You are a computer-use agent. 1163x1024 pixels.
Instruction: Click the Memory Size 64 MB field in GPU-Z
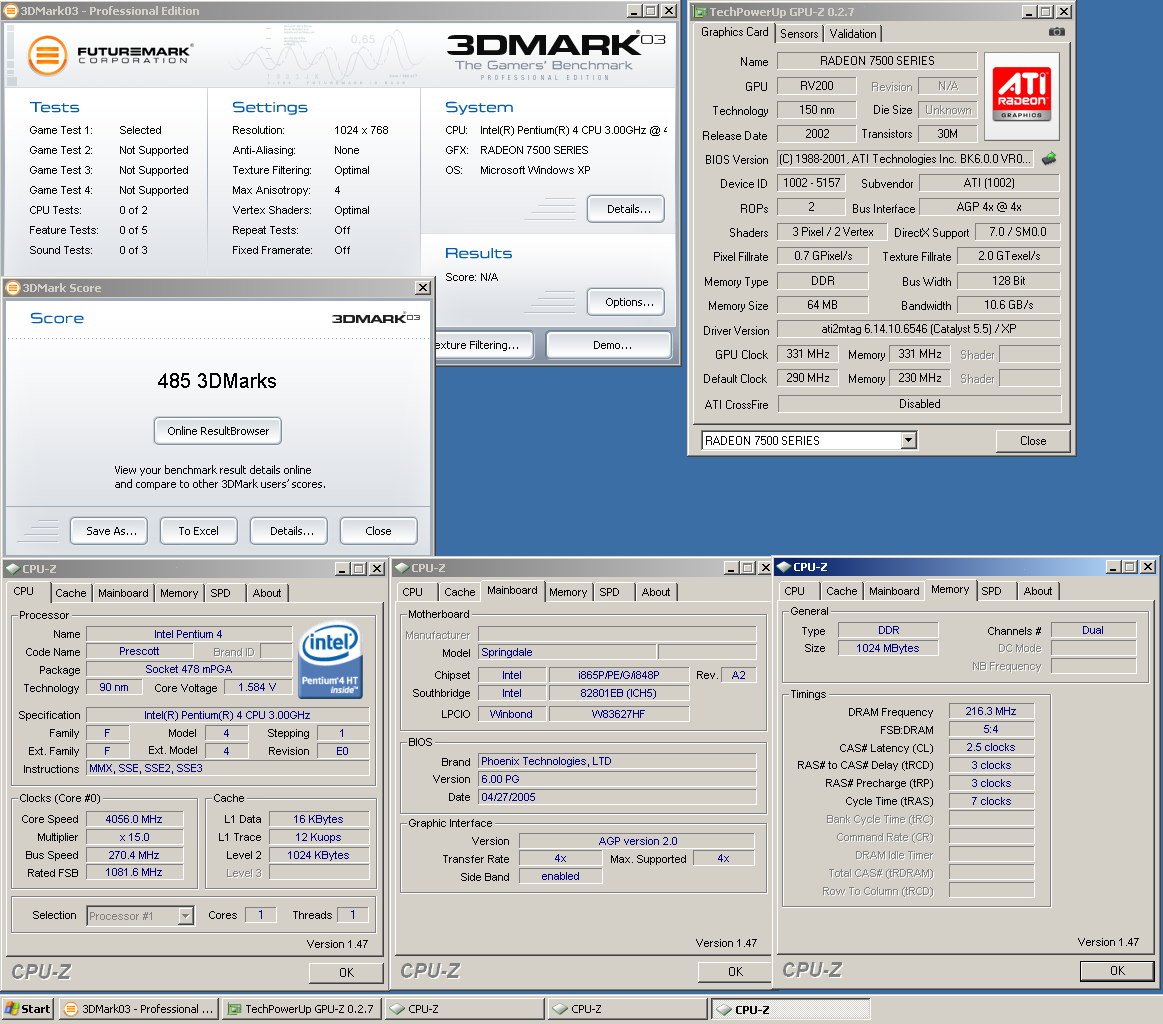tap(823, 305)
